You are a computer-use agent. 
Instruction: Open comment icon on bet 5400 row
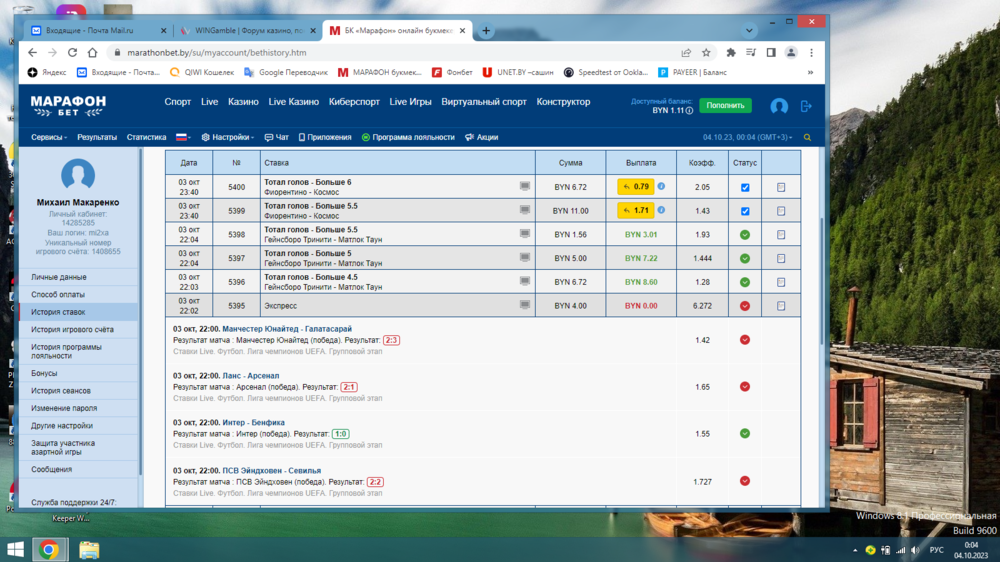coord(524,186)
